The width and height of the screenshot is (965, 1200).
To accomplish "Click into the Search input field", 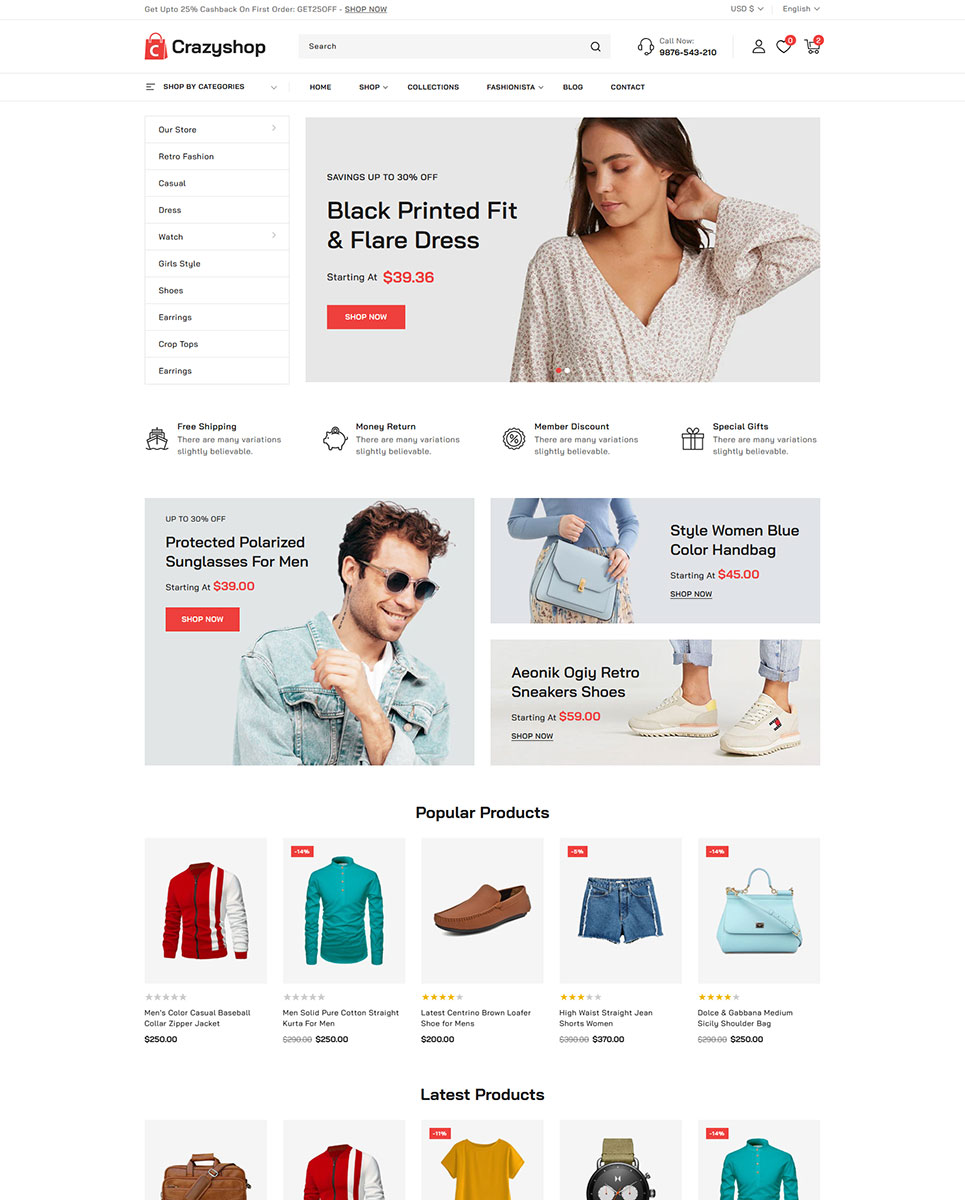I will [x=440, y=46].
